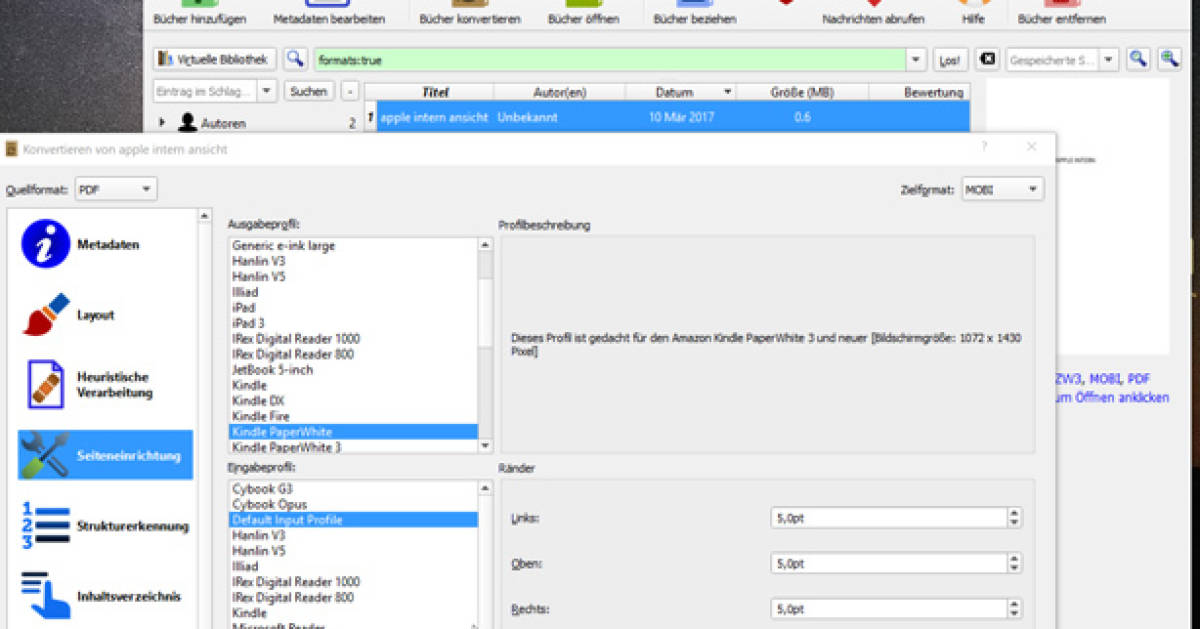Image resolution: width=1200 pixels, height=629 pixels.
Task: Click the search binoculars icon beside Virtuelle Bibliothek
Action: [295, 60]
